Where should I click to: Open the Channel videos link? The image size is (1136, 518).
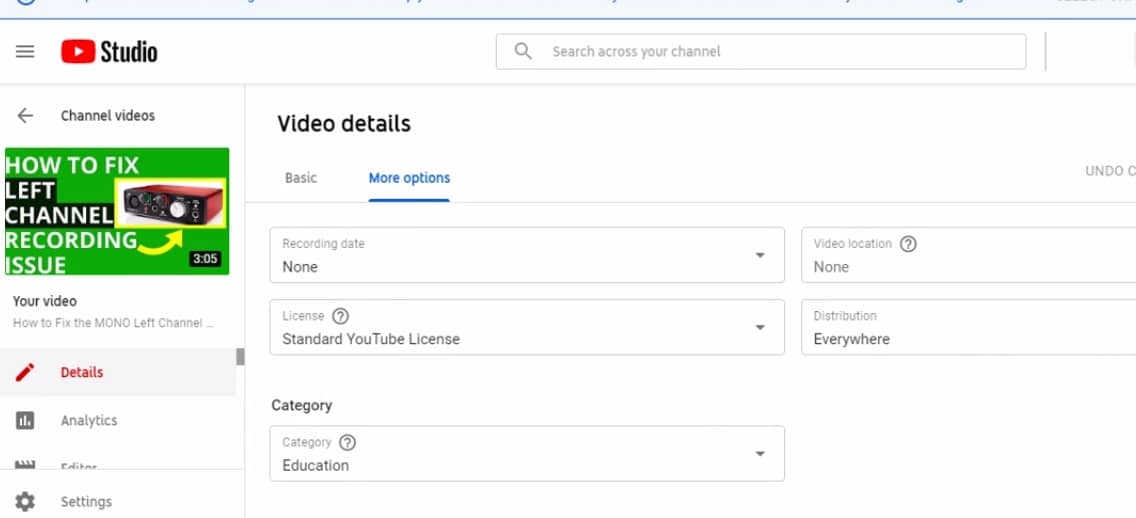[x=108, y=116]
